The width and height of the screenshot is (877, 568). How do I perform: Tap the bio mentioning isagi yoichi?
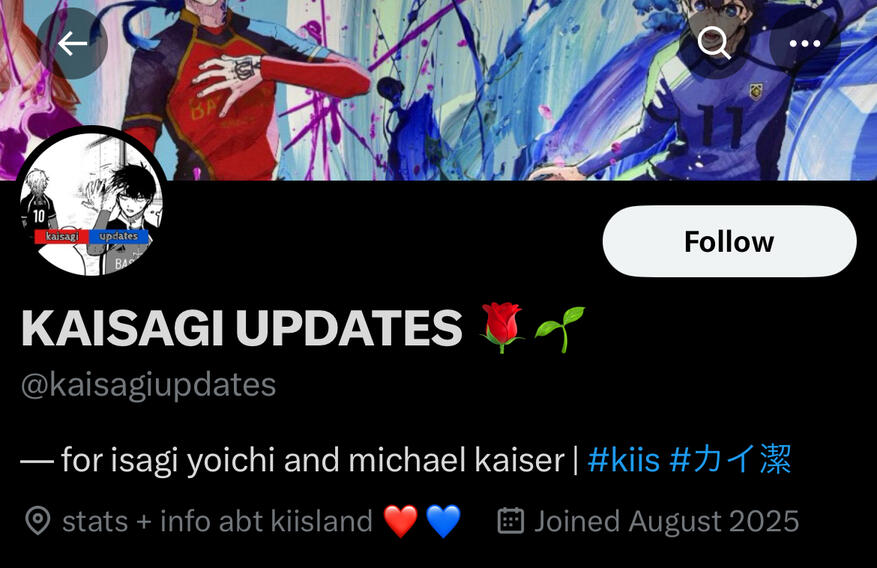tap(406, 460)
